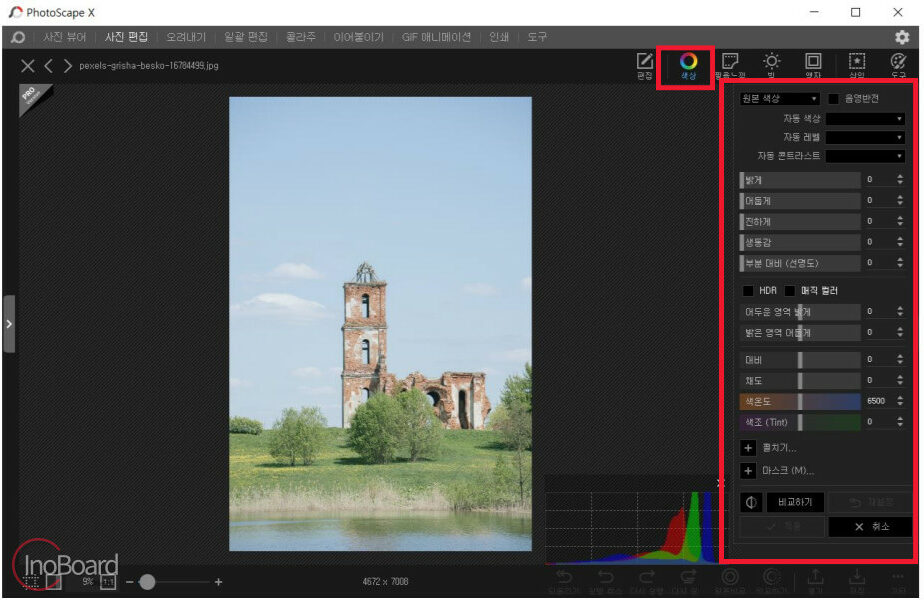
Task: Click the 비교하기 button
Action: click(x=795, y=502)
